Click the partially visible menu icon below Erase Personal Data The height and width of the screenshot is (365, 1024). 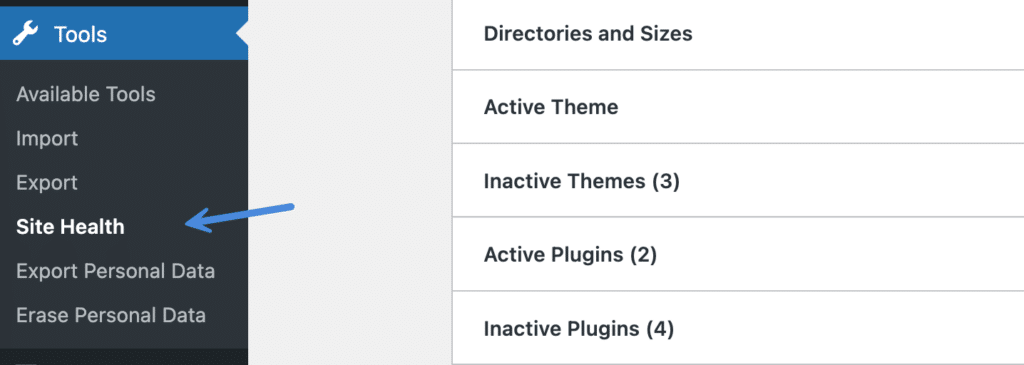pos(26,362)
